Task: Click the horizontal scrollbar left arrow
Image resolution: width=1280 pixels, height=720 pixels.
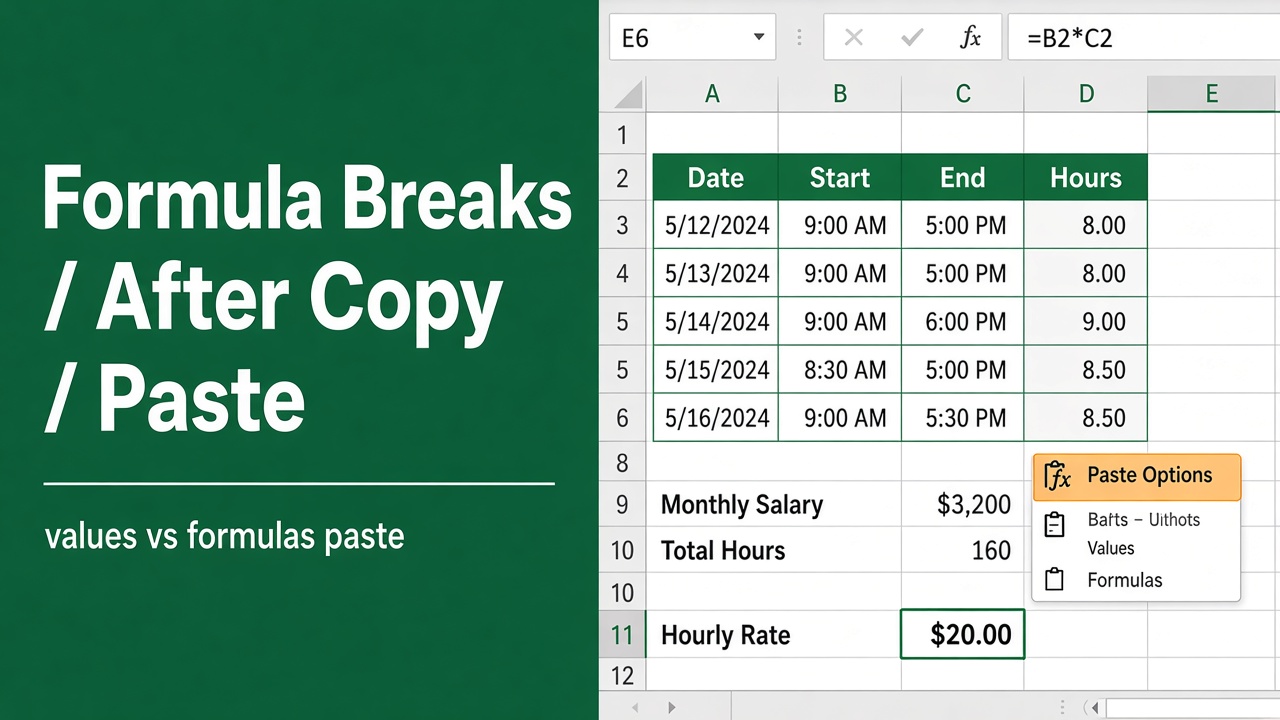Action: (1094, 708)
